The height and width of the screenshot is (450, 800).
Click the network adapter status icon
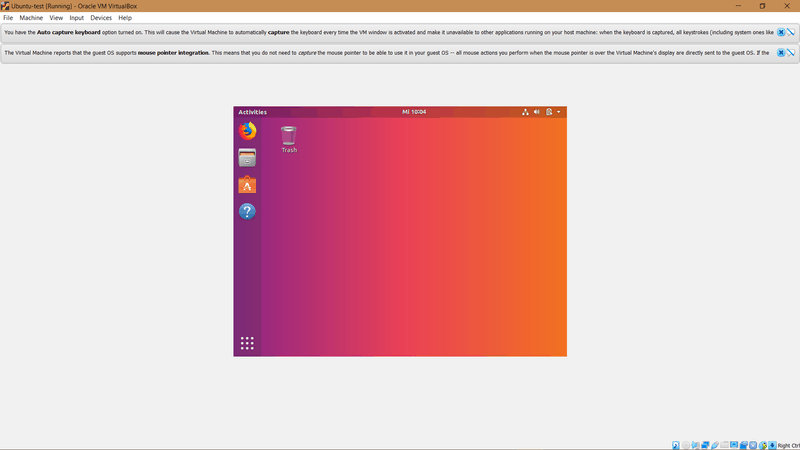705,445
